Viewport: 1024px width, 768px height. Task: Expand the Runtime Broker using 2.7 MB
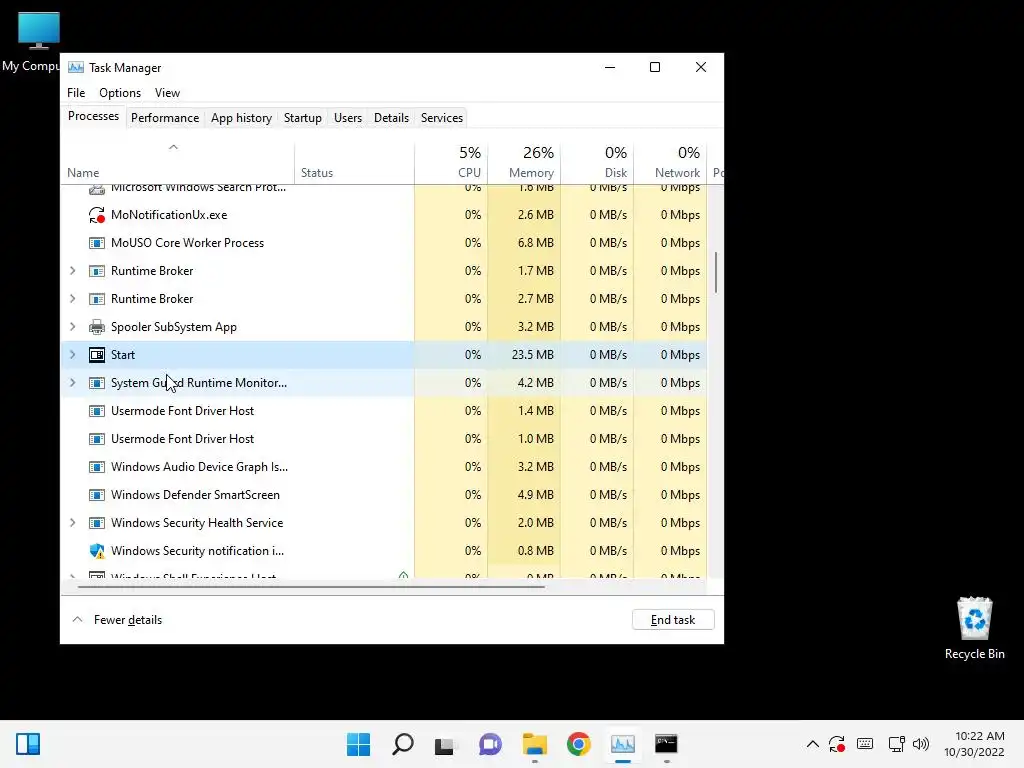(x=72, y=299)
